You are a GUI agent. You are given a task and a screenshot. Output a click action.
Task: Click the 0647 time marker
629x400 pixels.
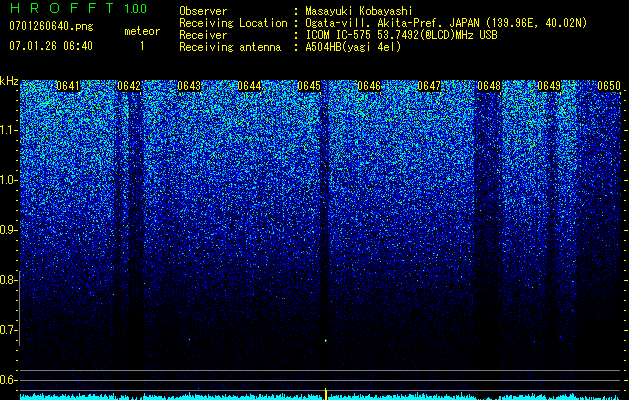point(429,86)
